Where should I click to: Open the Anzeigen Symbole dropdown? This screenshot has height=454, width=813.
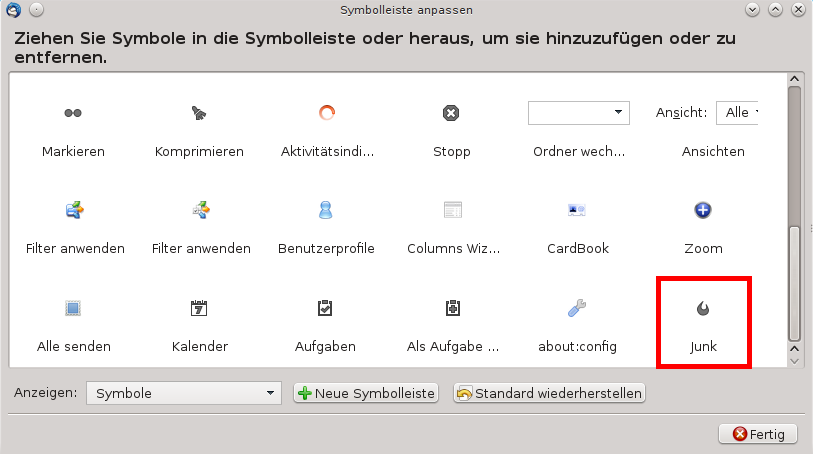point(183,393)
